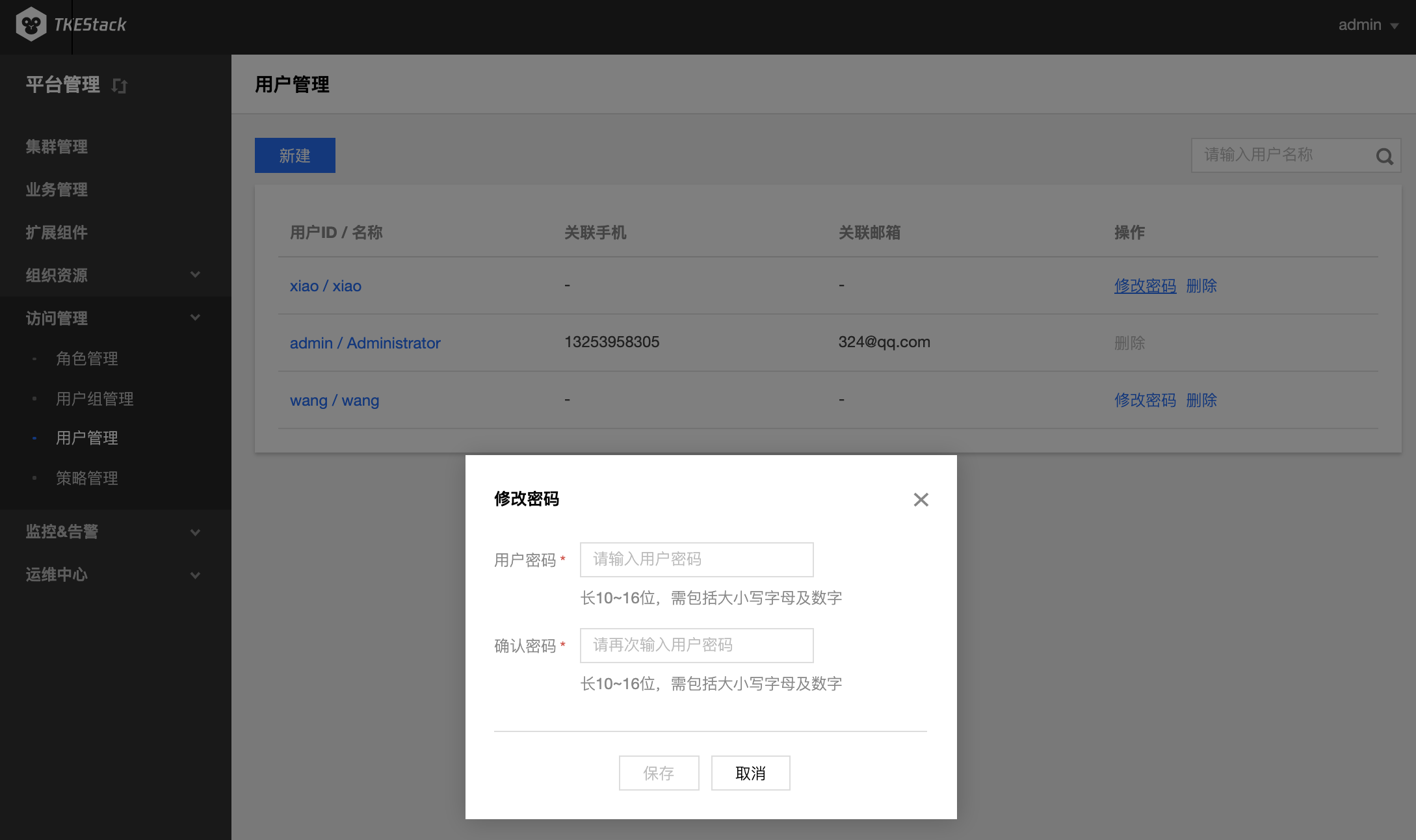Click the 用户管理 page heading

(x=293, y=85)
